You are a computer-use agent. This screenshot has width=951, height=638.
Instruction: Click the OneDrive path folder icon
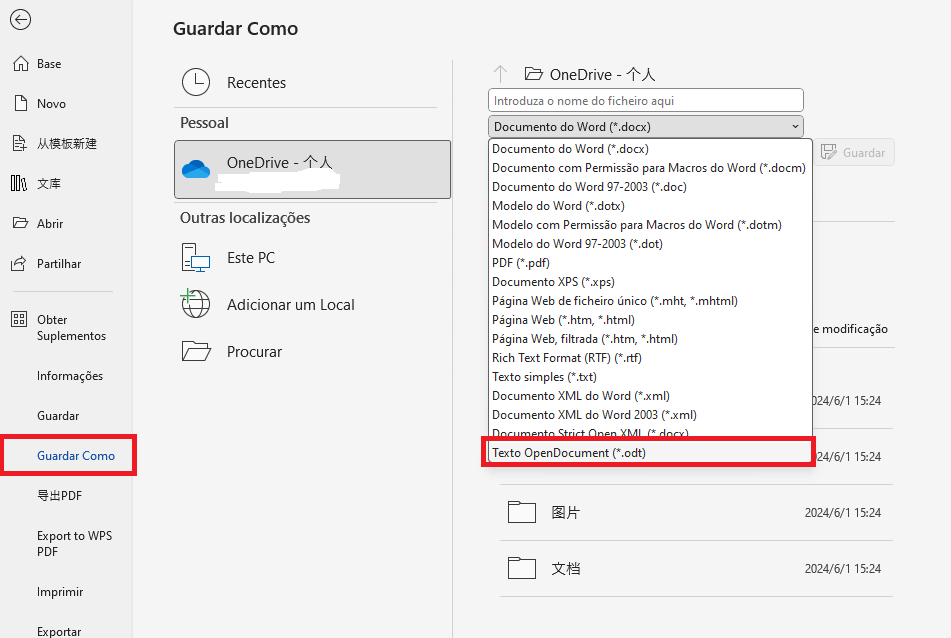click(x=533, y=74)
